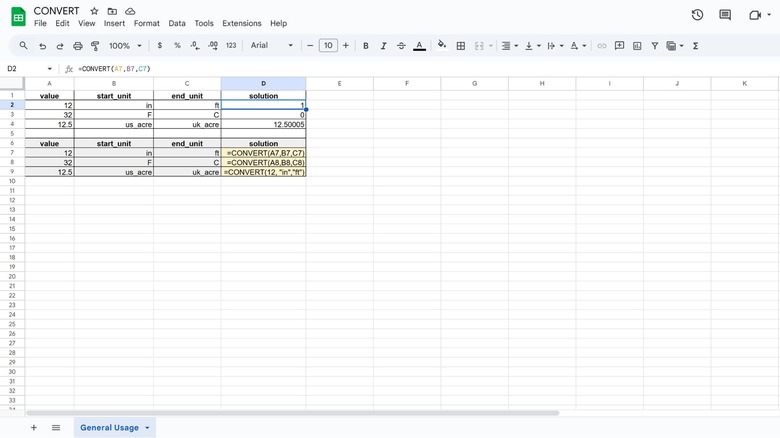Image resolution: width=780 pixels, height=438 pixels.
Task: Open the Functions sigma icon
Action: [695, 46]
